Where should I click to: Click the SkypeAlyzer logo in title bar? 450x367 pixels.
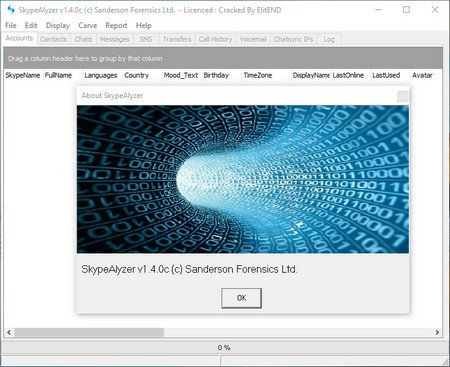pyautogui.click(x=11, y=10)
